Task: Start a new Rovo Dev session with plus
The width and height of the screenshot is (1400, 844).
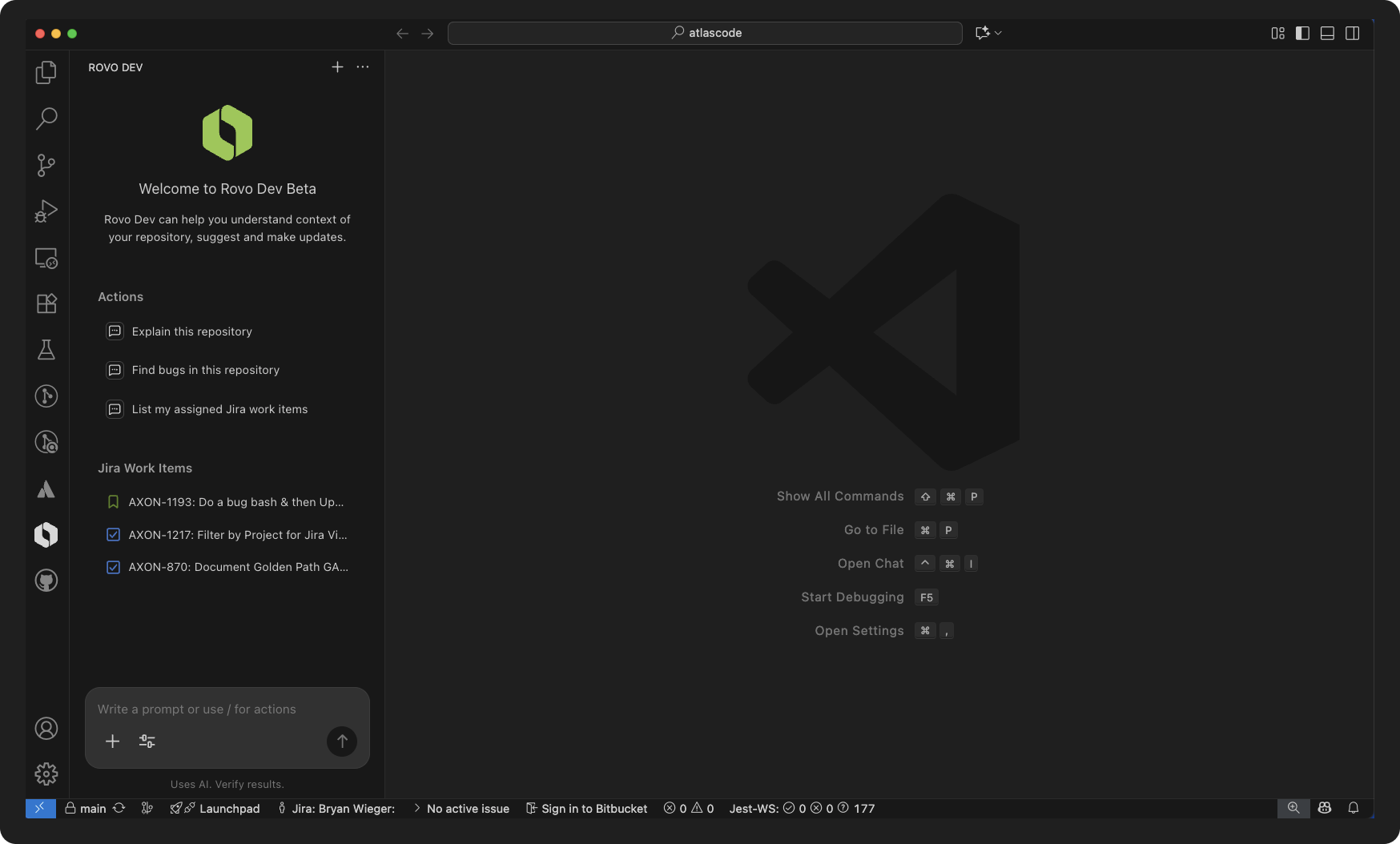Action: 337,67
